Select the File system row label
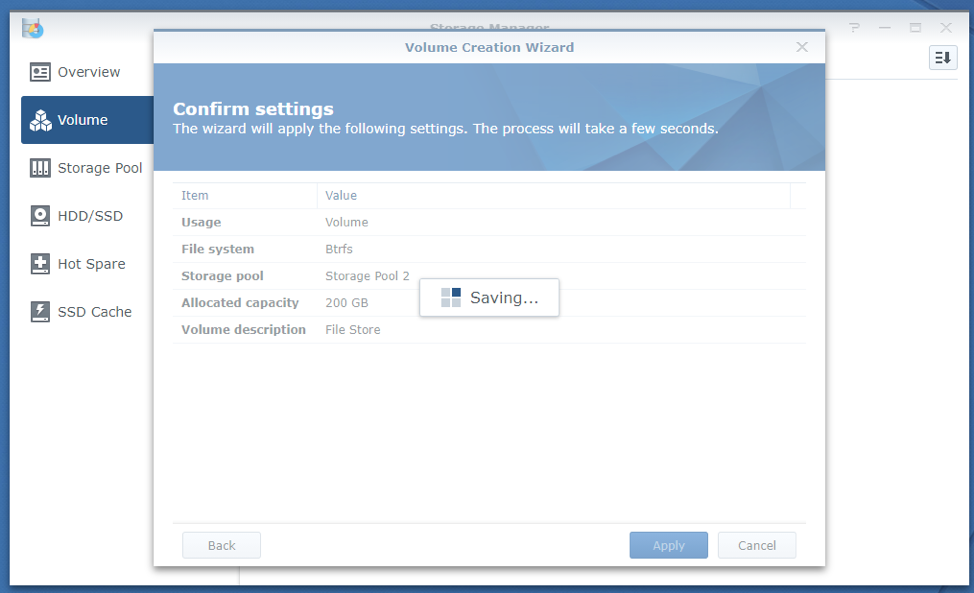Viewport: 974px width, 593px height. [x=217, y=249]
